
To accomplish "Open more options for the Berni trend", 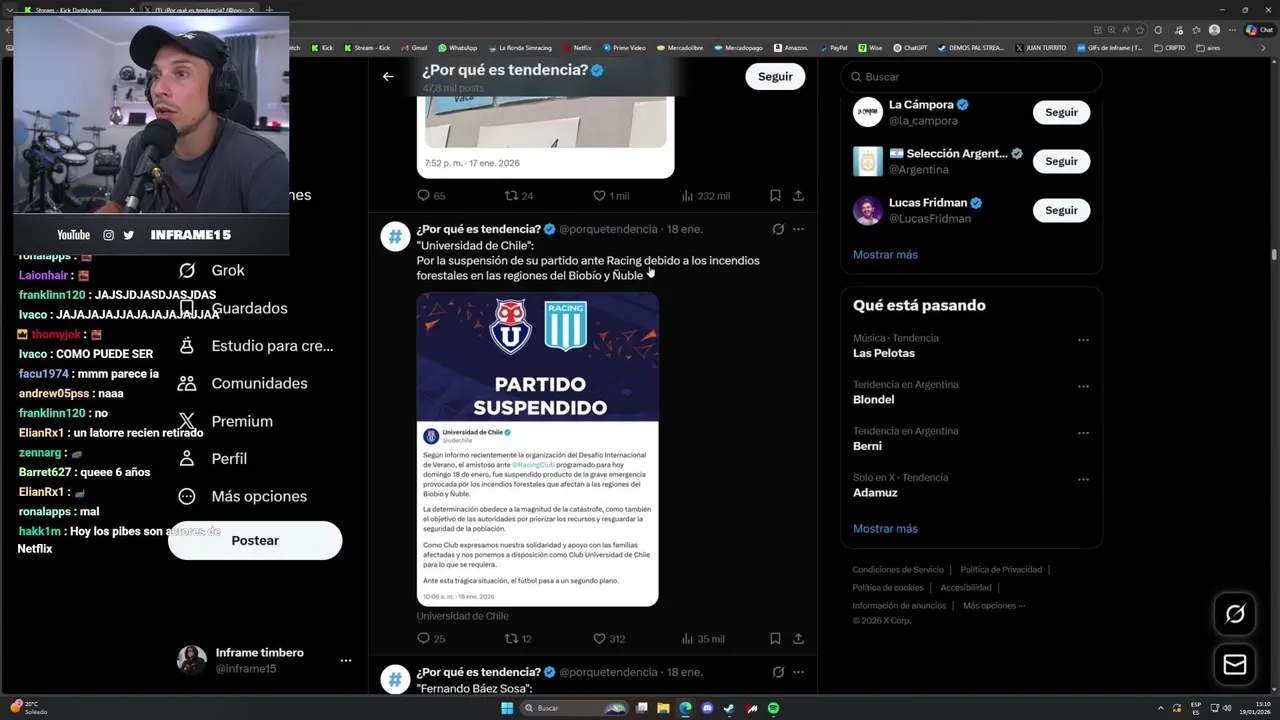I will (x=1083, y=433).
